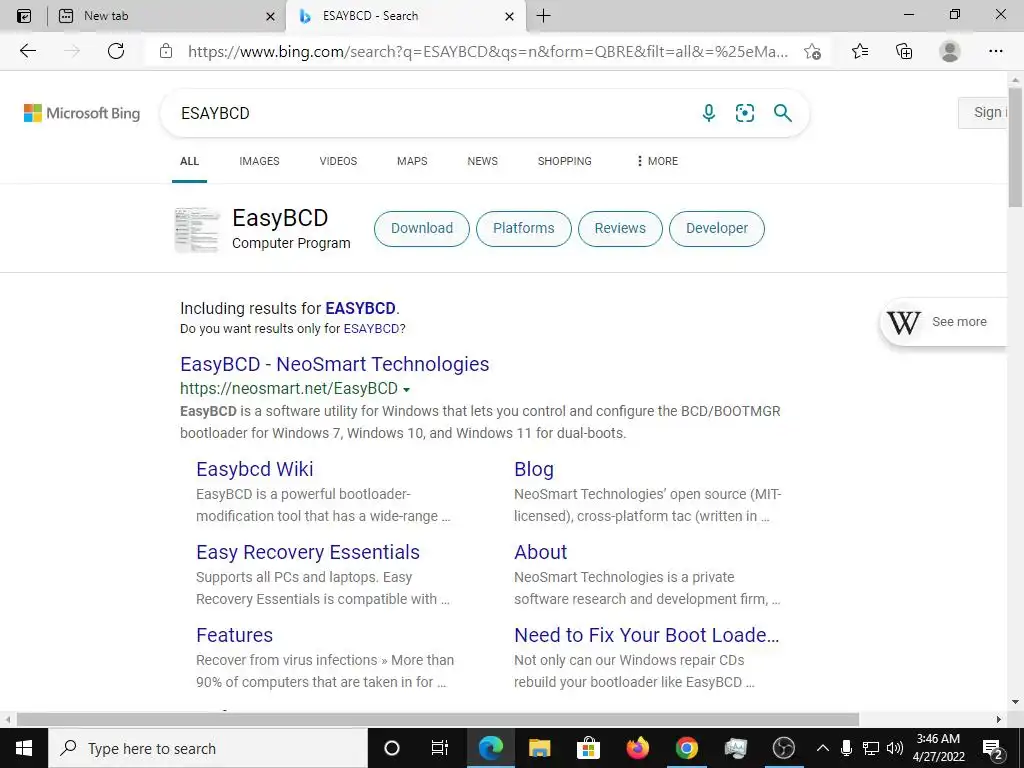Switch to the SHOPPING tab
Image resolution: width=1024 pixels, height=768 pixels.
(565, 161)
